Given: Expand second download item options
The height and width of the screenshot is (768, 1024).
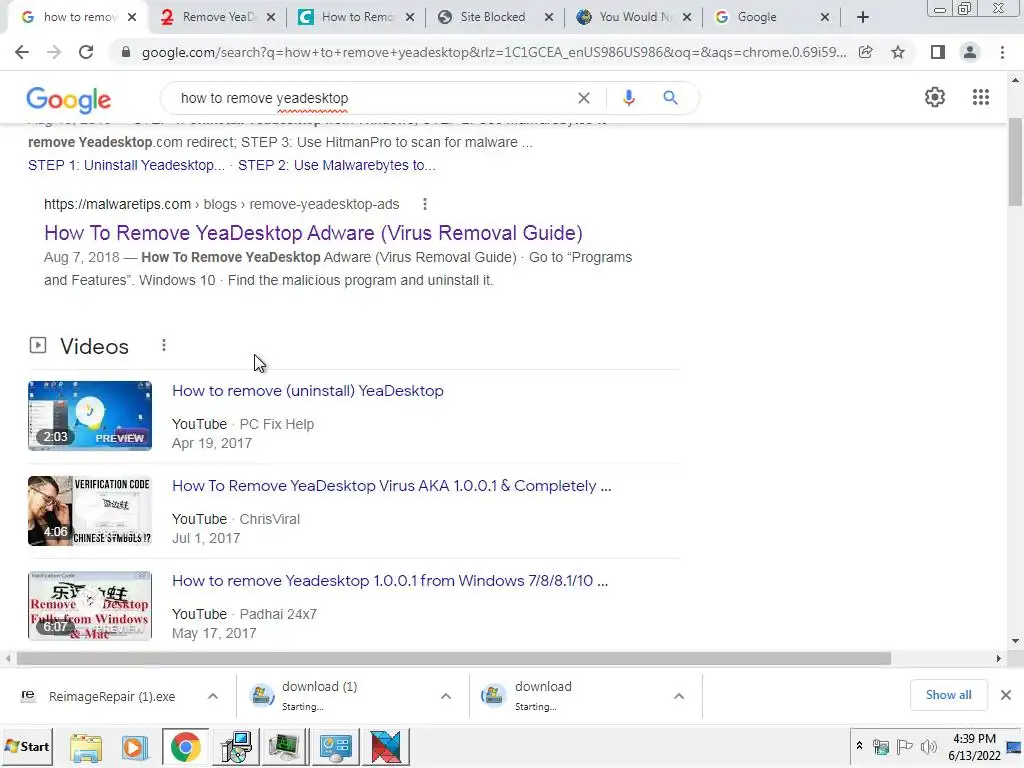Looking at the screenshot, I should 679,696.
